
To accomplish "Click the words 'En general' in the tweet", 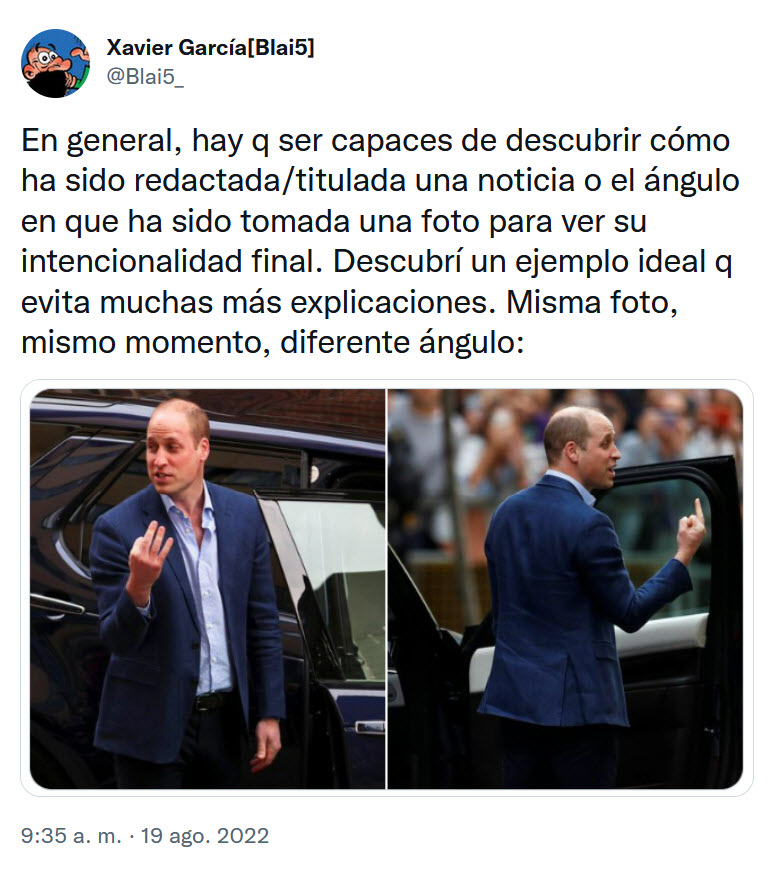I will point(101,141).
